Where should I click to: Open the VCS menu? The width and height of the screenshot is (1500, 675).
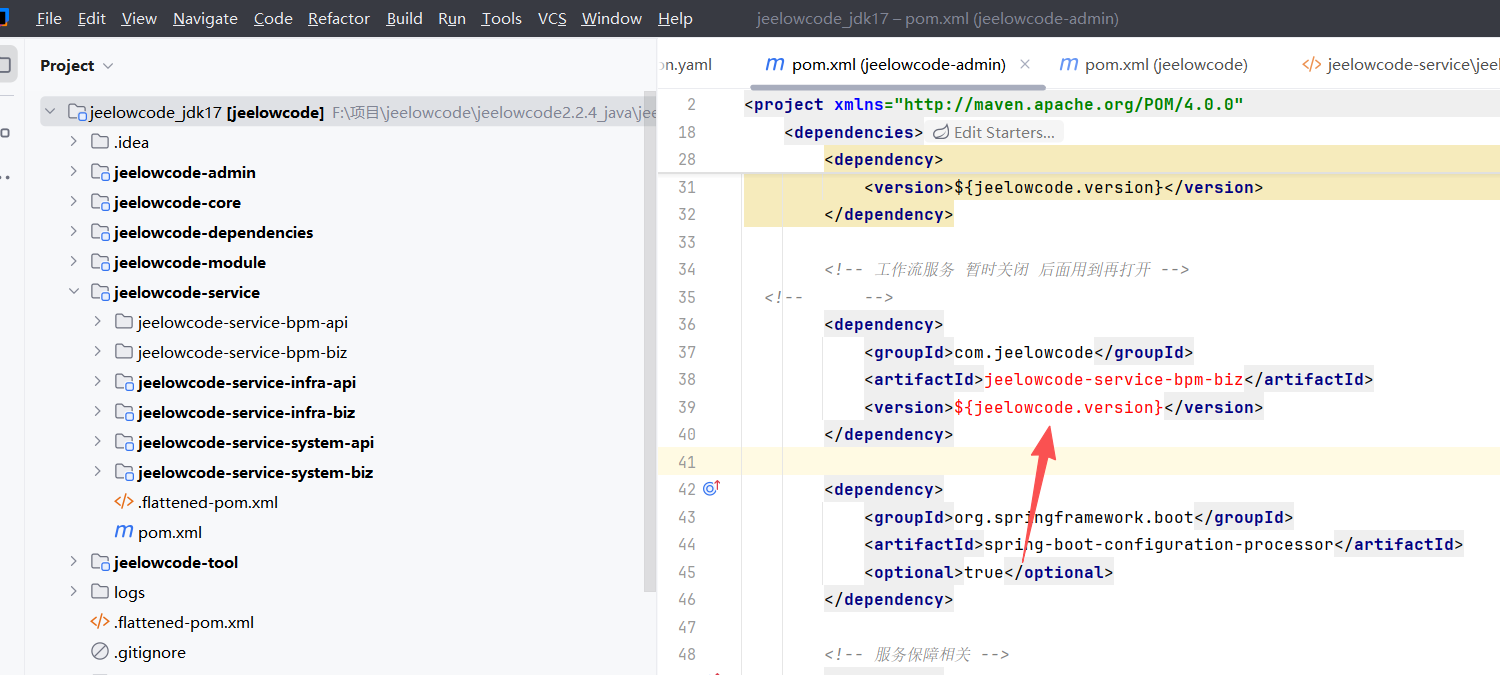pos(551,19)
